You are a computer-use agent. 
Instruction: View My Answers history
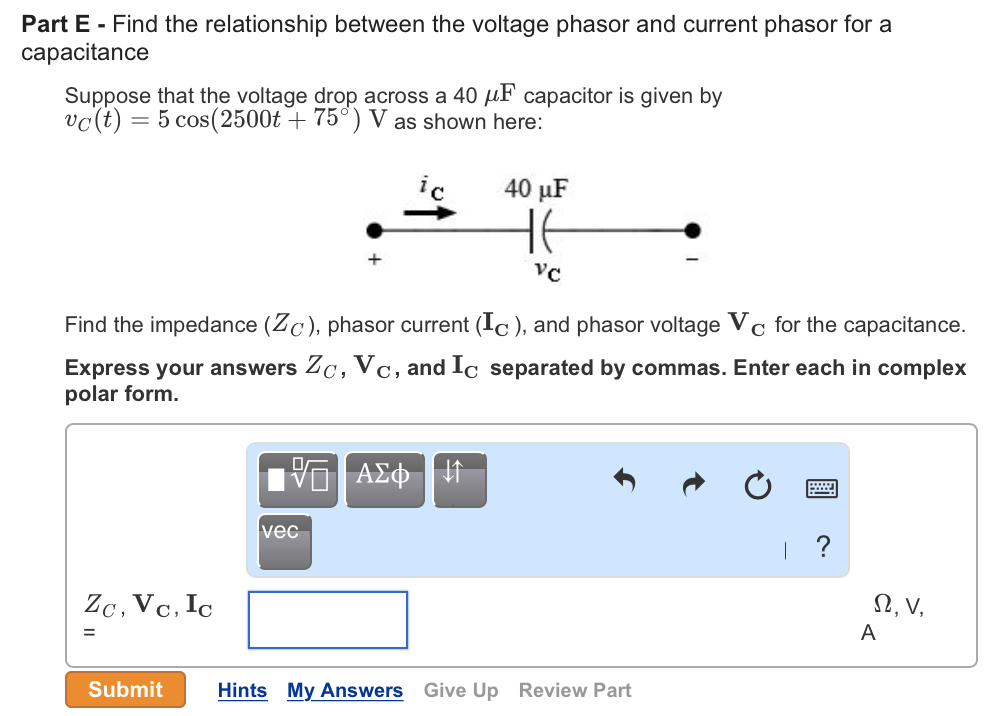pyautogui.click(x=345, y=690)
